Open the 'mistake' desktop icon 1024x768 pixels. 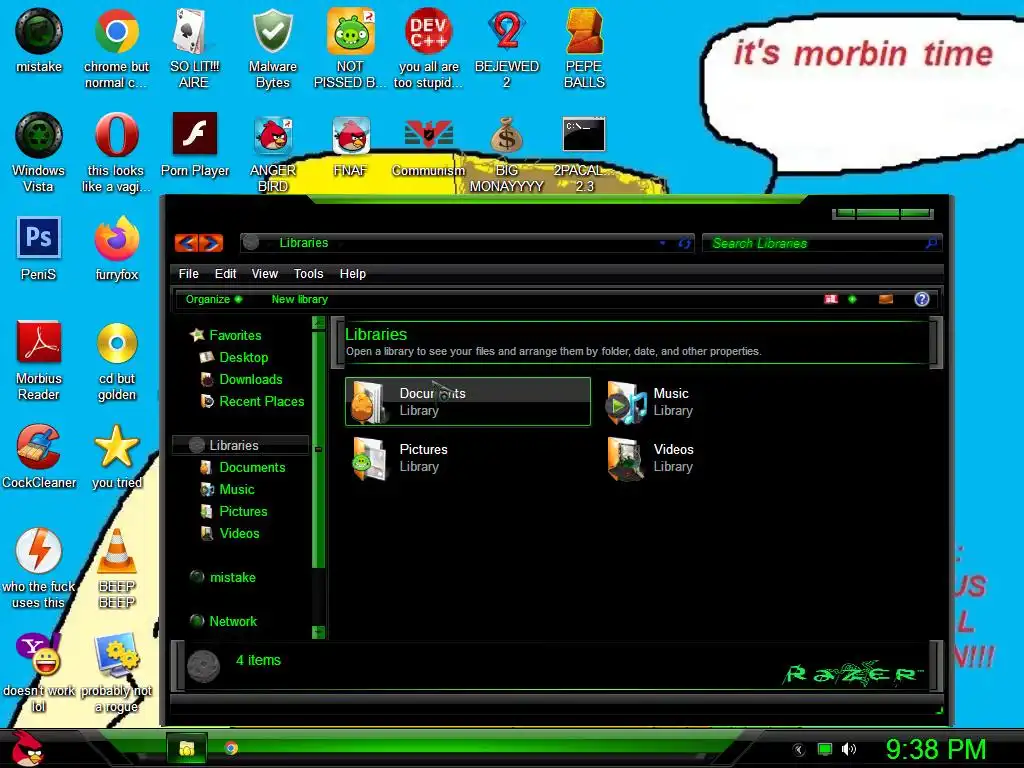point(39,40)
